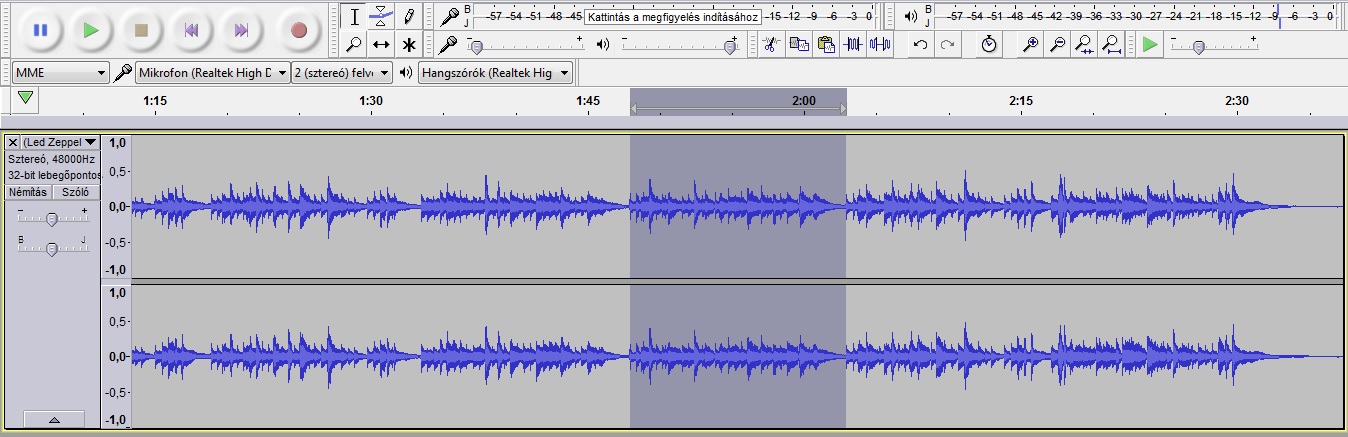Undo the last edit
1348x437 pixels.
pyautogui.click(x=920, y=45)
